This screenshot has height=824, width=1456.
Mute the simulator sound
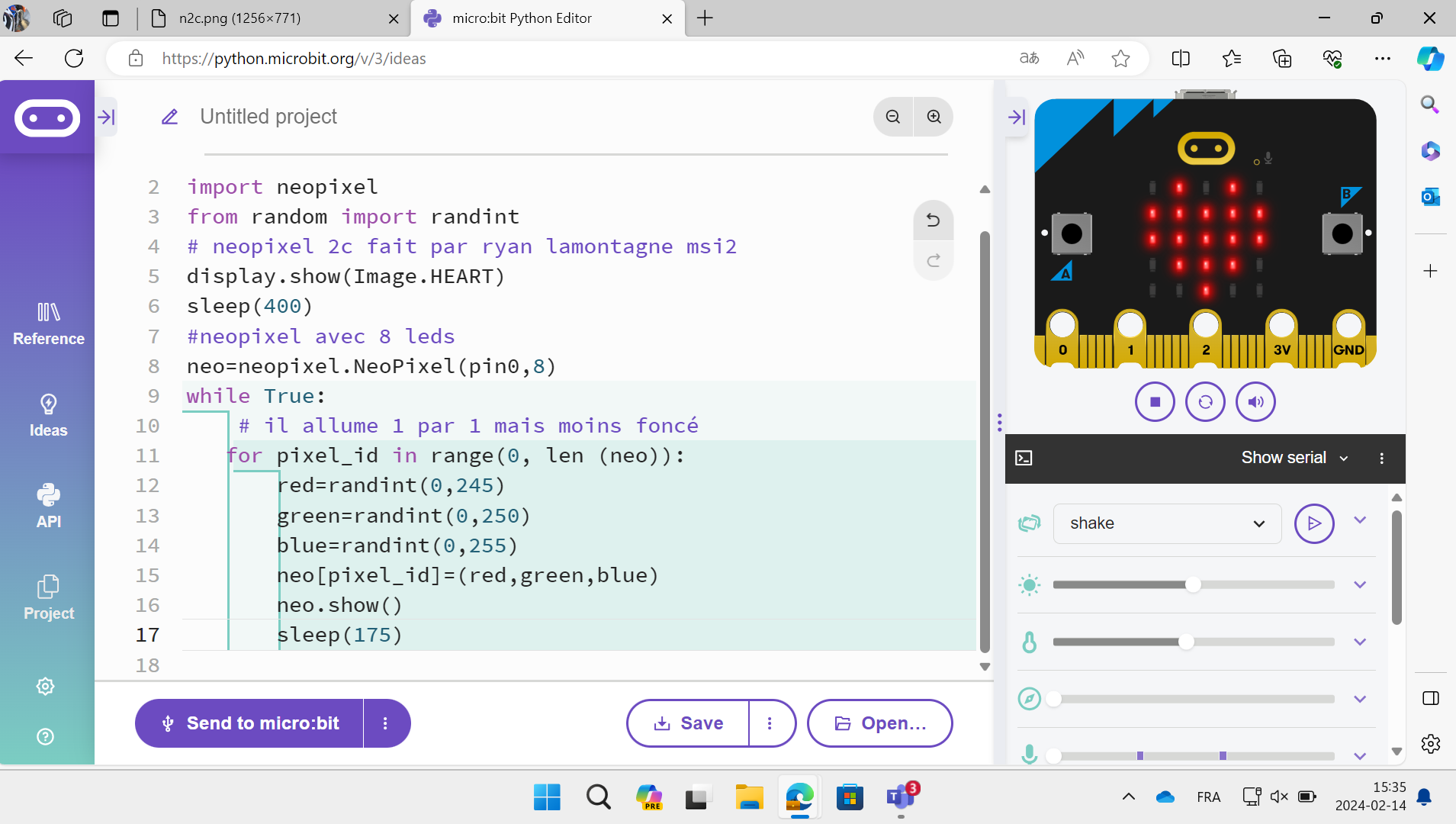[1255, 402]
